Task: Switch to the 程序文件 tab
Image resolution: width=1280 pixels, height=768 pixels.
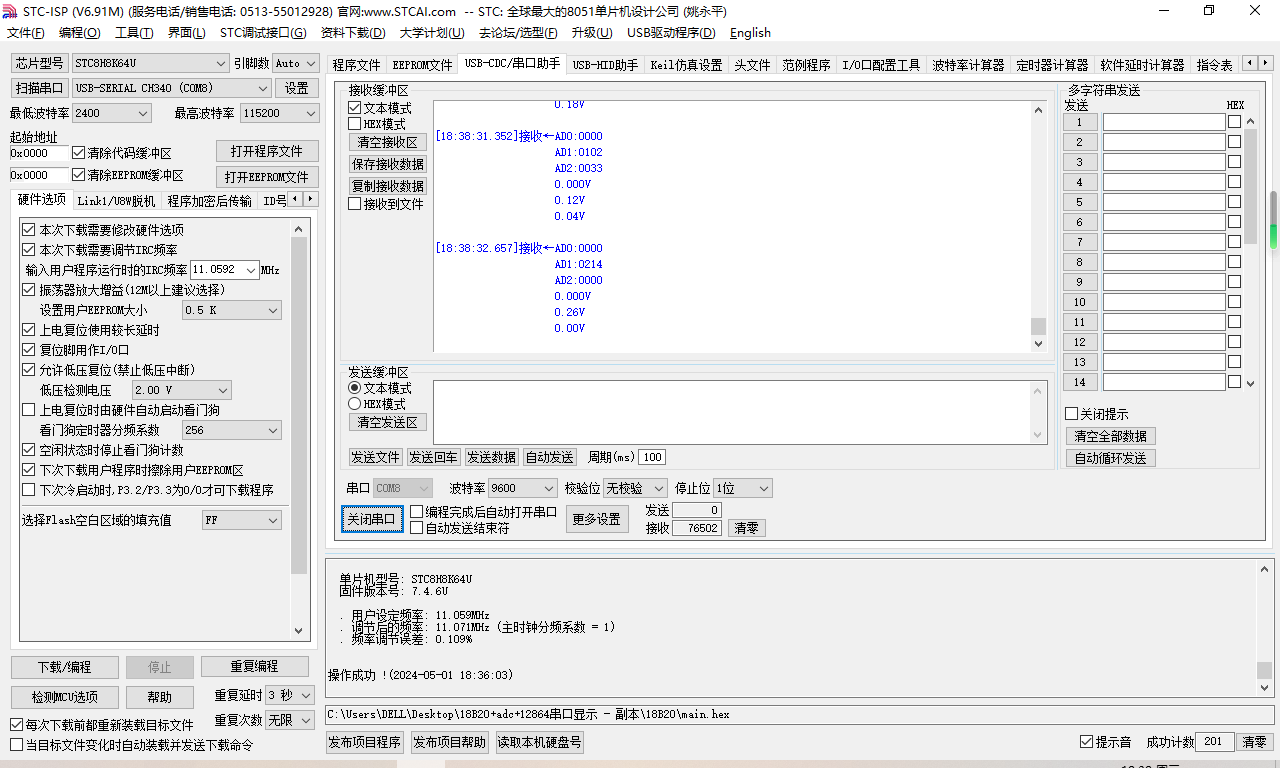Action: pos(357,65)
